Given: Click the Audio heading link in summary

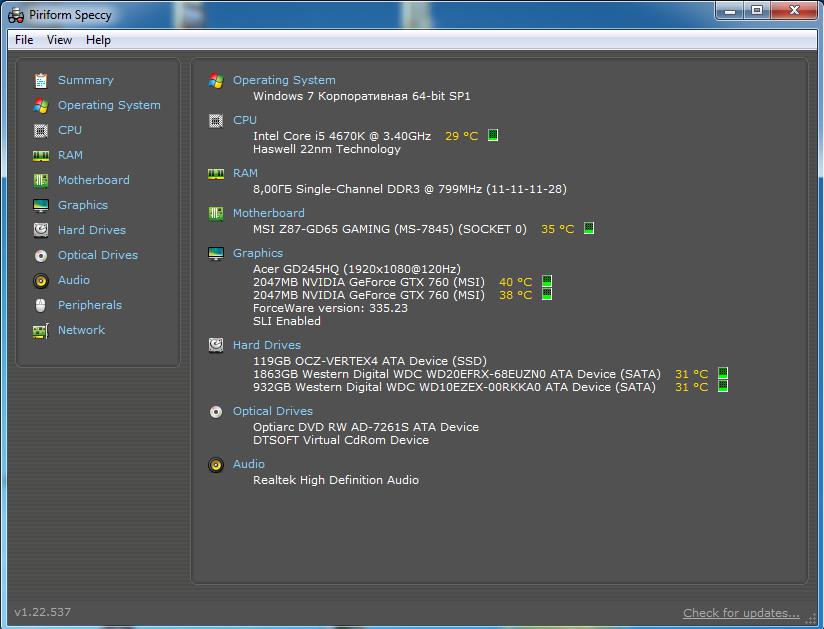Looking at the screenshot, I should (249, 464).
